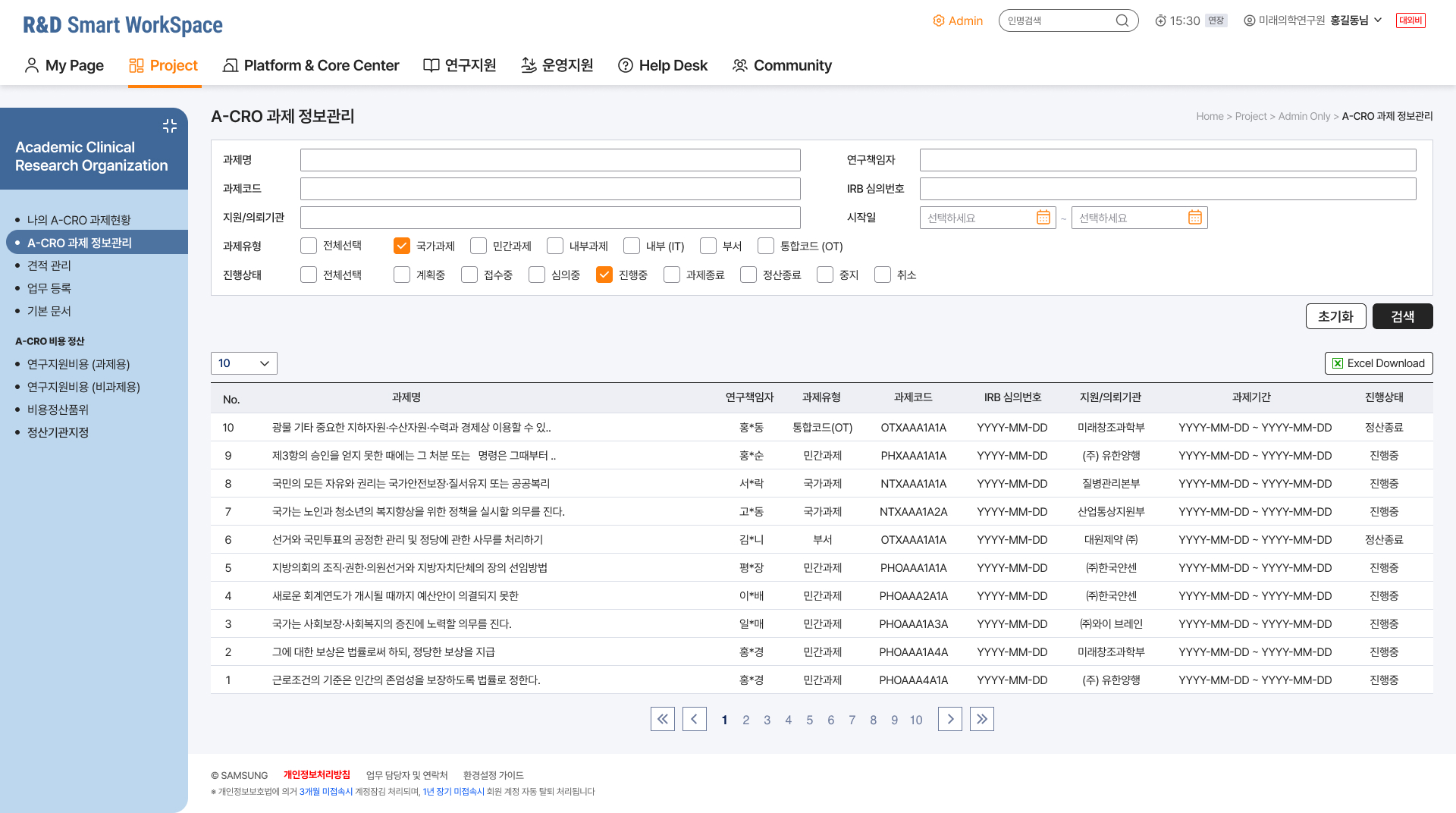Click the Community people icon
Image resolution: width=1456 pixels, height=813 pixels.
point(740,65)
